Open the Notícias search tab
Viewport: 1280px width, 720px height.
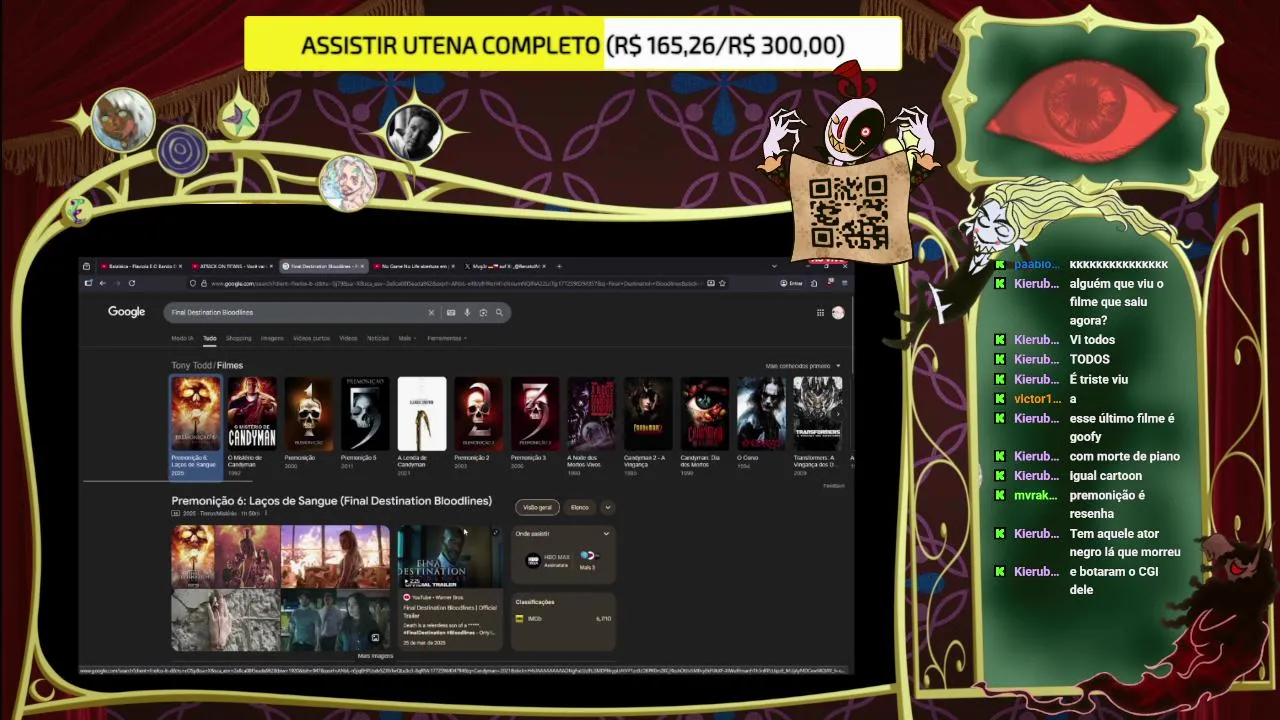click(378, 338)
